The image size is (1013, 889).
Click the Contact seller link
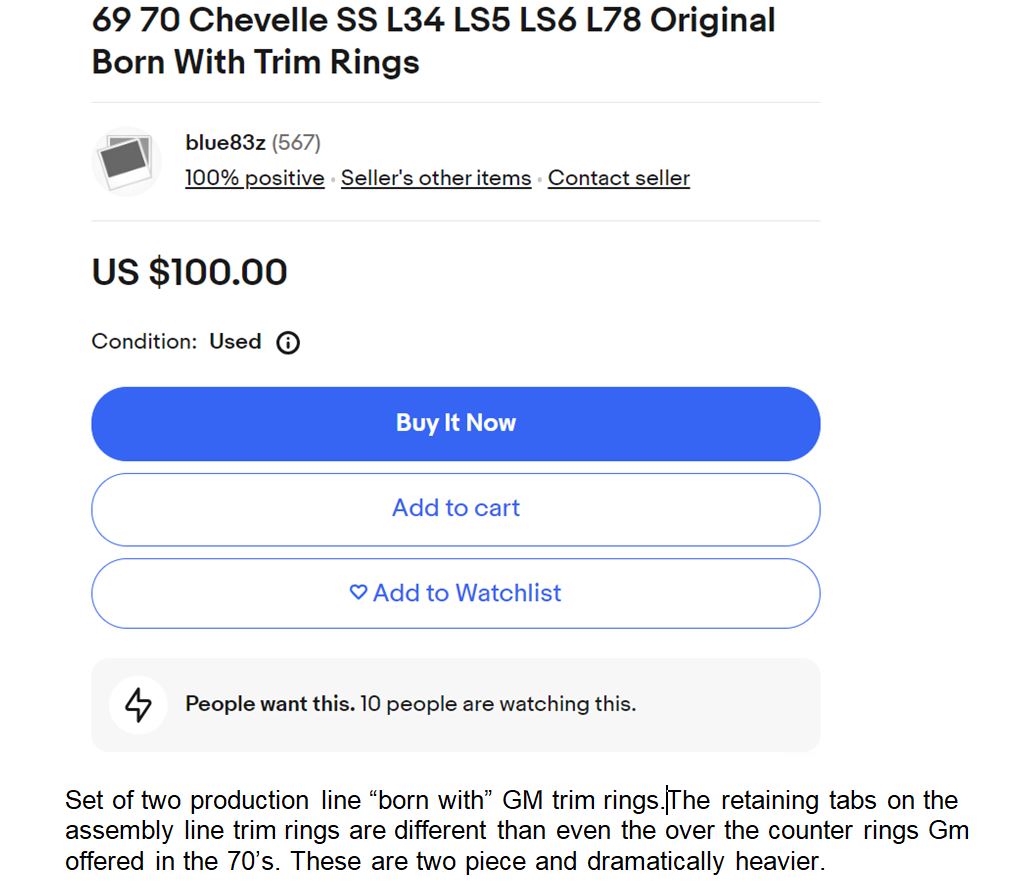618,178
